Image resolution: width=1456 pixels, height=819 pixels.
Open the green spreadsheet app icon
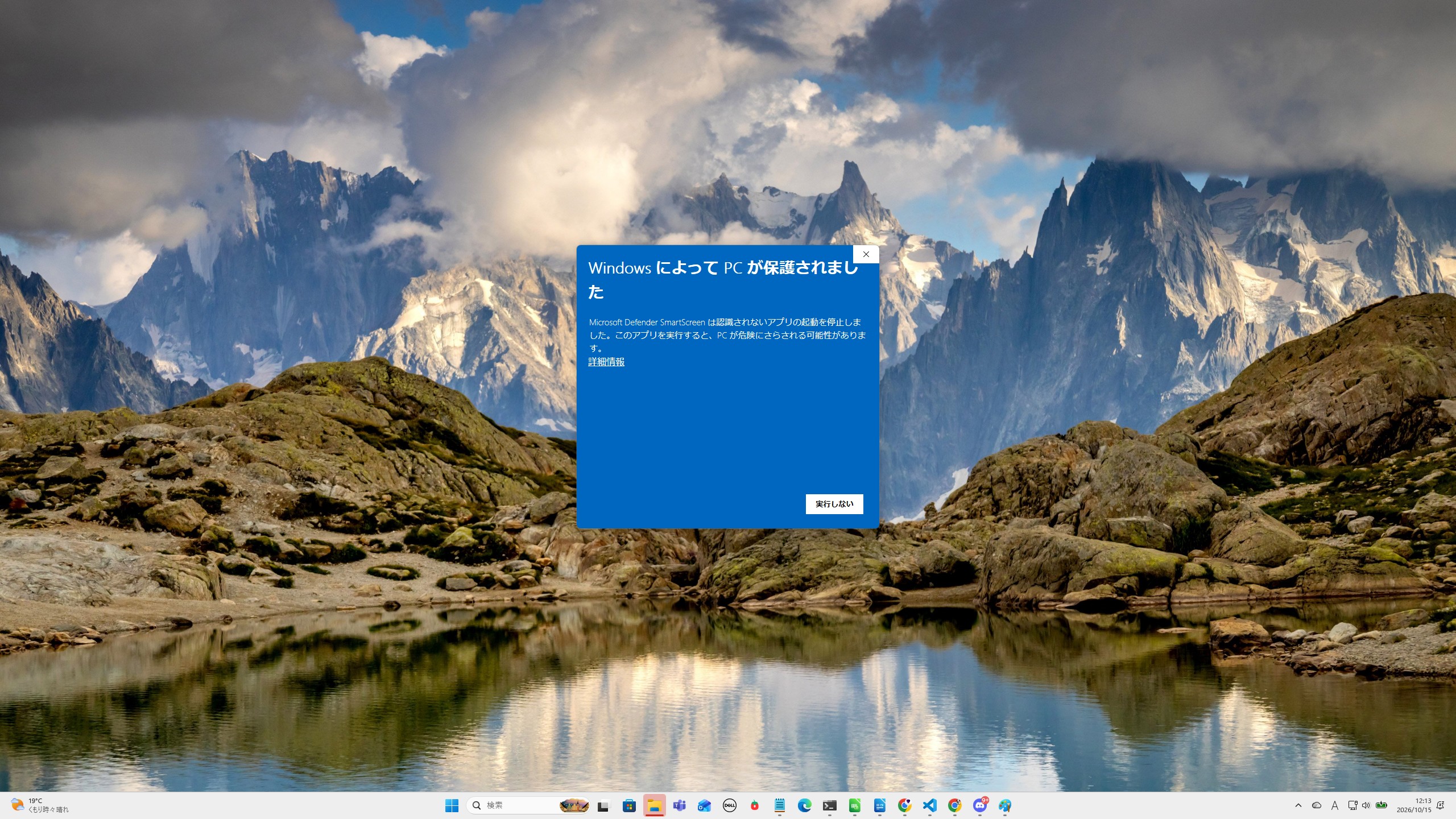coord(855,805)
